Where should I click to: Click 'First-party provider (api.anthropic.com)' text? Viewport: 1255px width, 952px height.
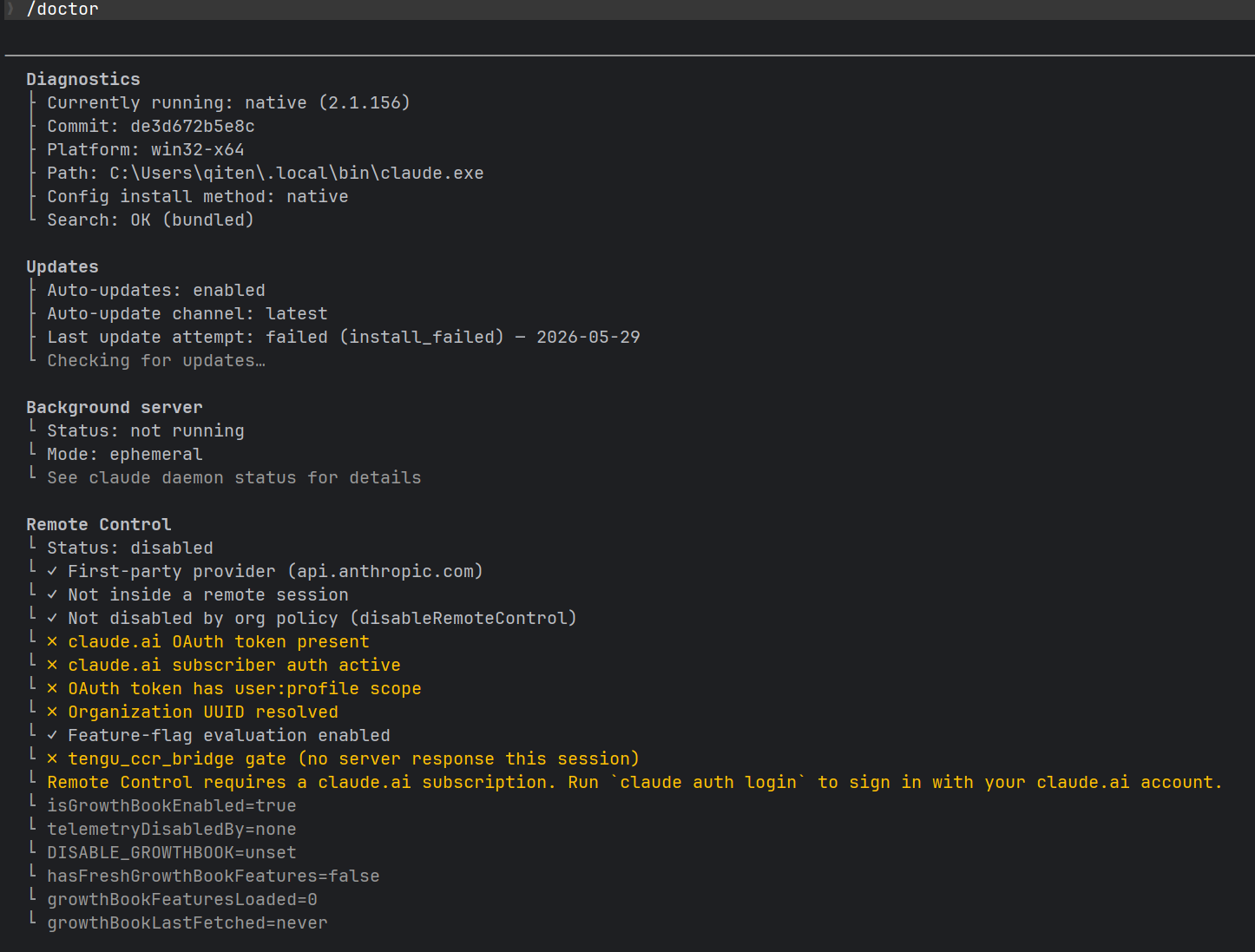point(275,572)
